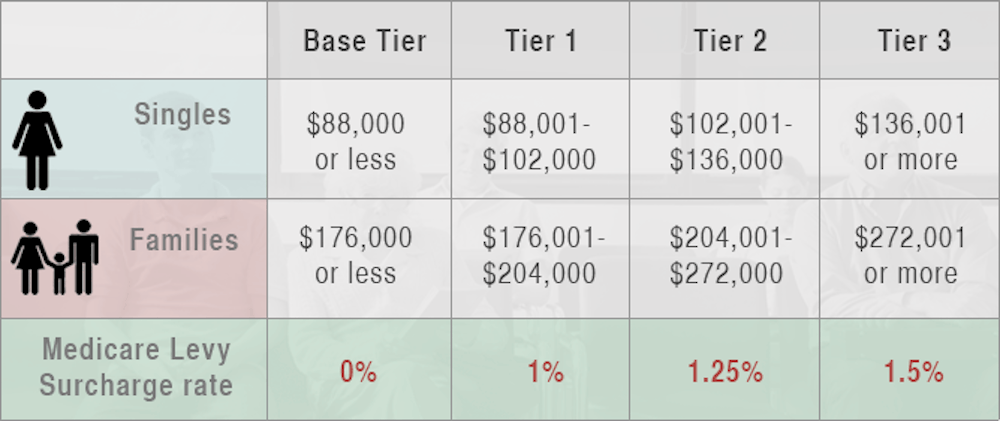The height and width of the screenshot is (421, 1000).
Task: Click the family figures icon
Action: (x=55, y=257)
